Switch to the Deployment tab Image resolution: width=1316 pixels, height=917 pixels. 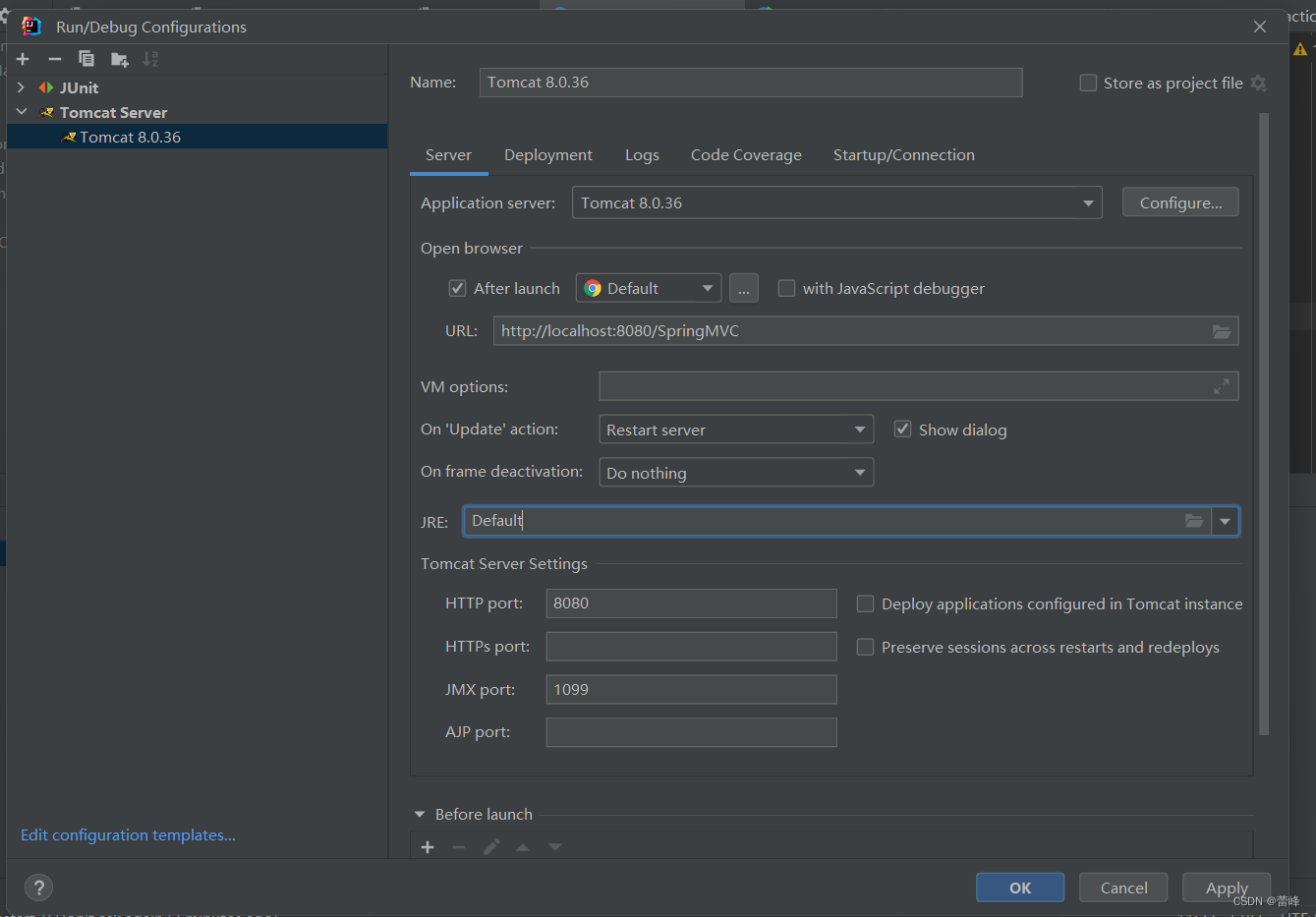point(548,155)
